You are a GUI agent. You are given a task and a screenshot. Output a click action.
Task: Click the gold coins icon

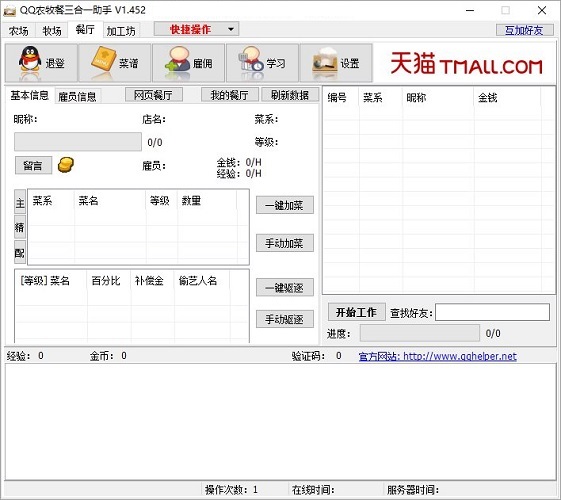click(66, 165)
